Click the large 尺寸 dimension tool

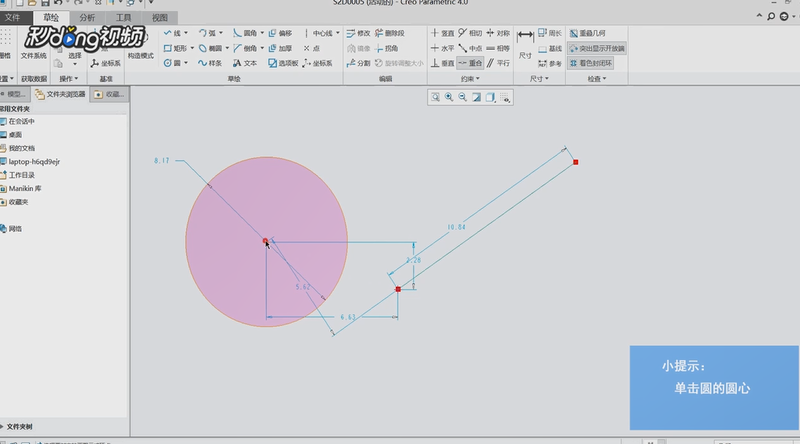525,44
